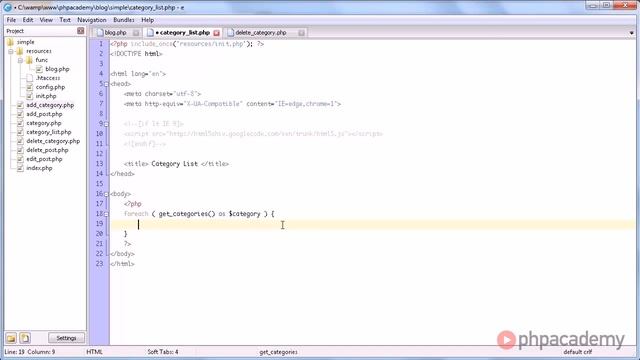Open the get_categories symbol list in status bar
Image resolution: width=640 pixels, height=360 pixels.
tap(278, 352)
